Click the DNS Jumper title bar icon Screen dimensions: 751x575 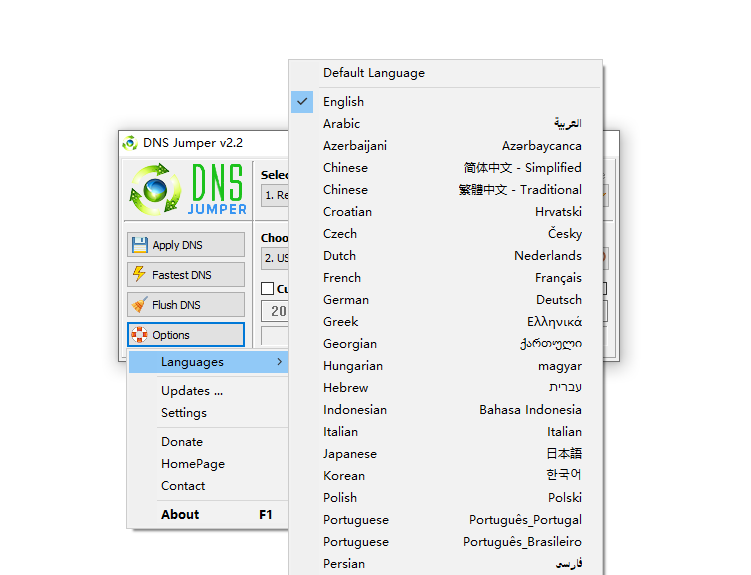(x=129, y=143)
